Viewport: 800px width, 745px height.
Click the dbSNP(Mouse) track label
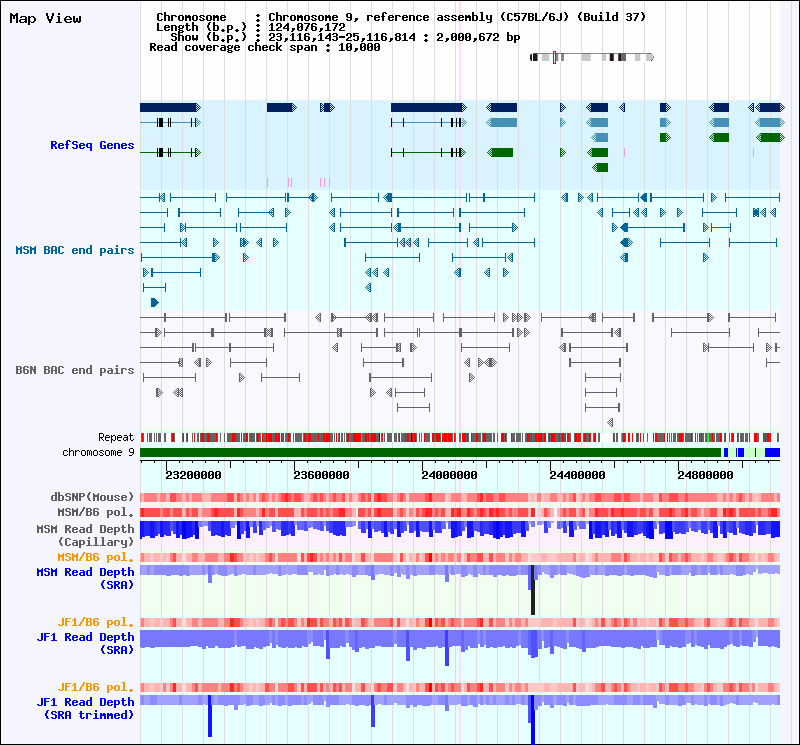click(x=92, y=497)
